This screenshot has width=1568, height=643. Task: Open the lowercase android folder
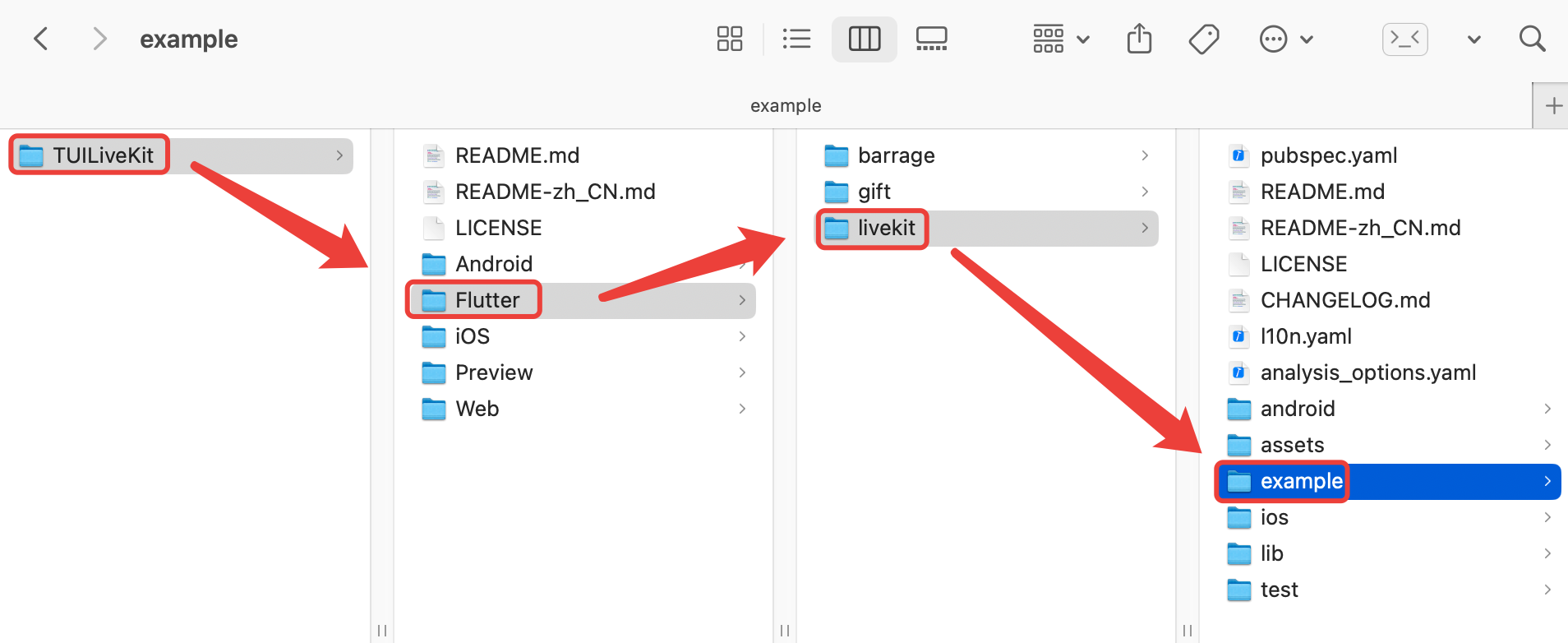click(1389, 409)
